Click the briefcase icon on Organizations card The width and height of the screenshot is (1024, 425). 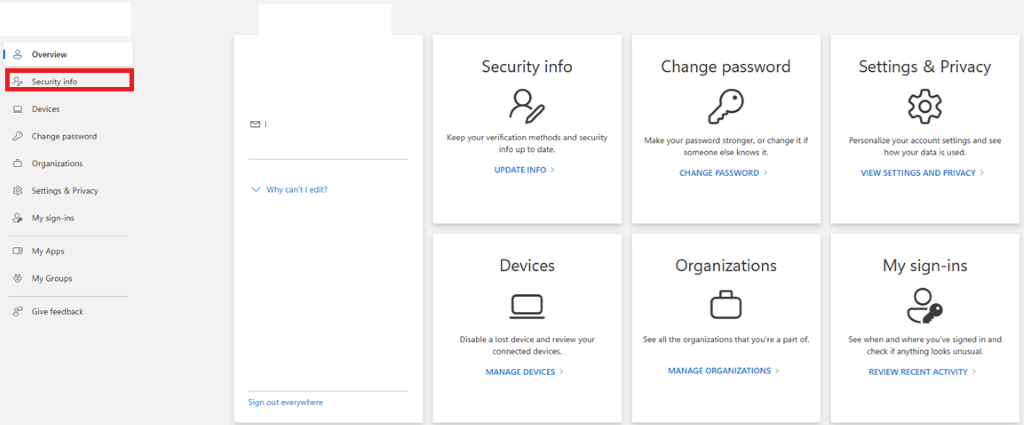click(x=726, y=305)
